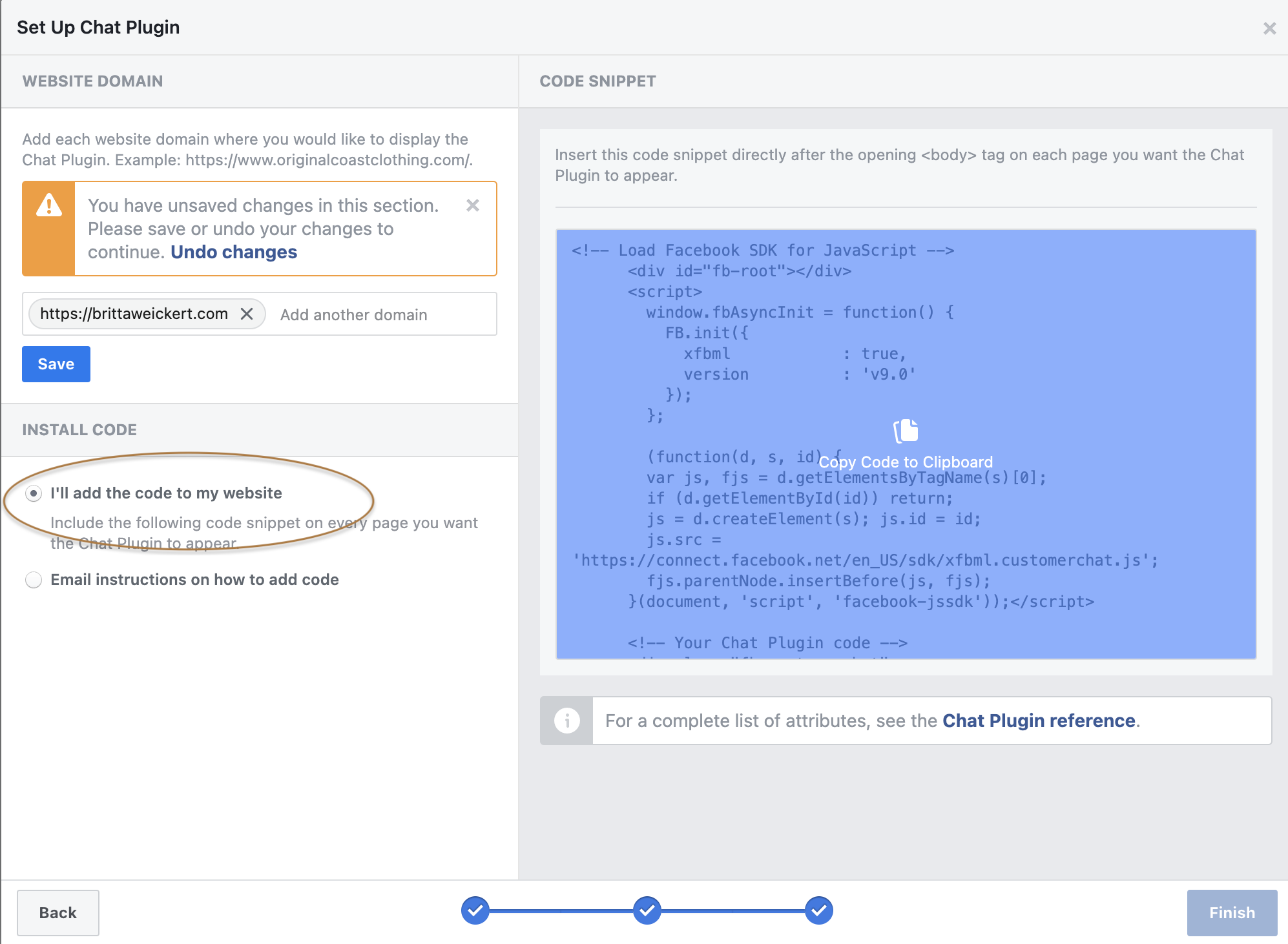Dismiss the unsaved changes warning
Viewport: 1288px width, 944px height.
coord(473,205)
